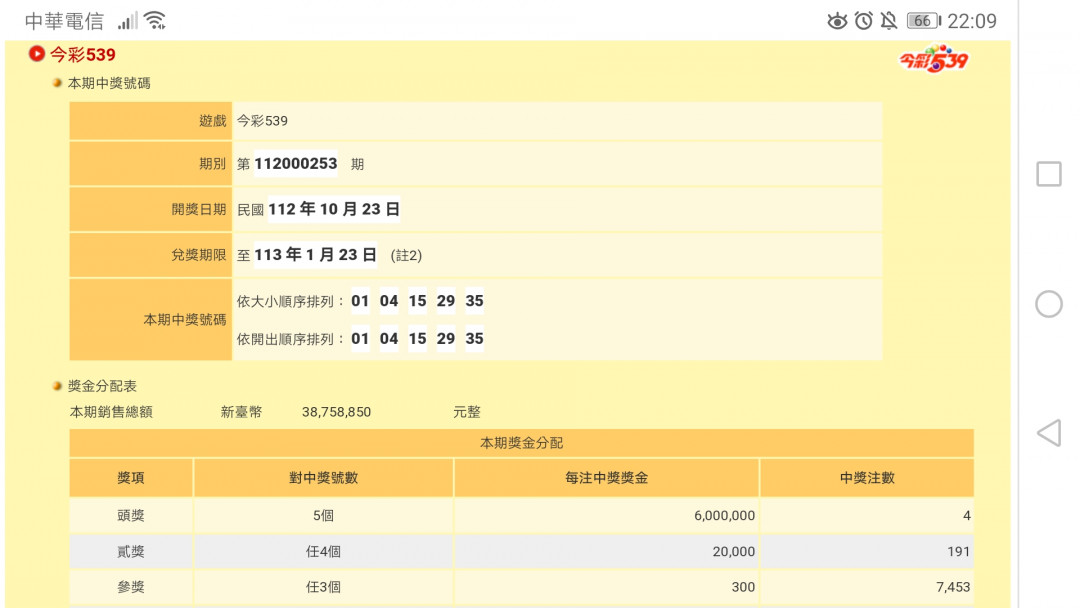This screenshot has width=1080, height=608.
Task: Tap the eye comfort status icon
Action: (837, 21)
